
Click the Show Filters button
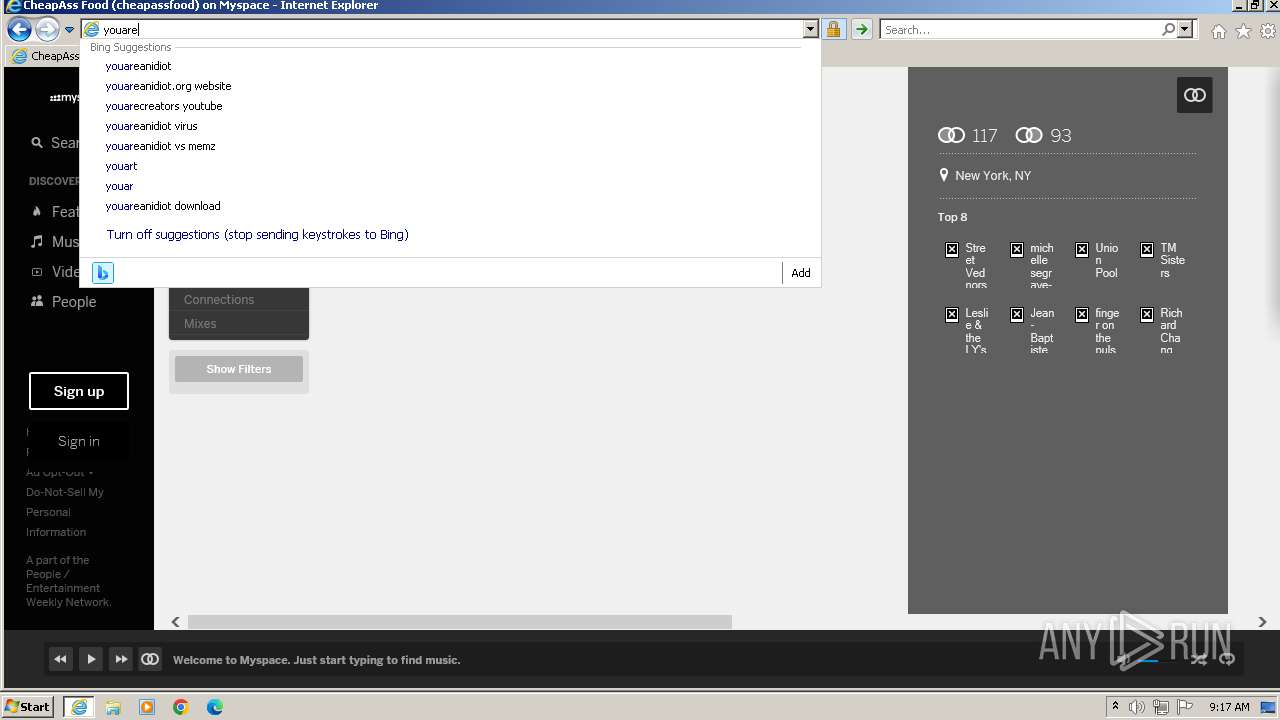[x=239, y=369]
